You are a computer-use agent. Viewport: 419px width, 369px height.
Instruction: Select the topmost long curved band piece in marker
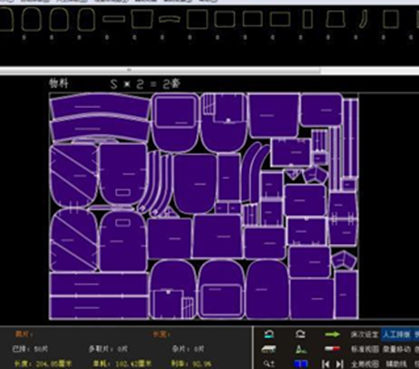99,106
